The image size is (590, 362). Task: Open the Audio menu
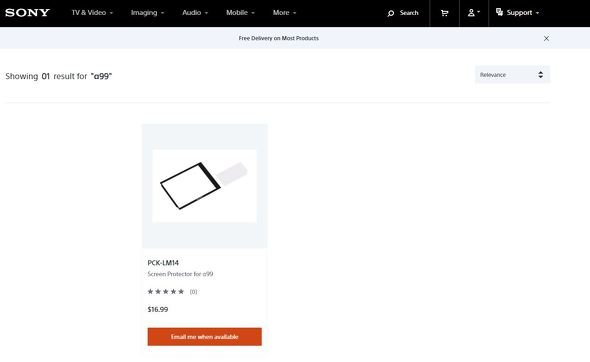click(x=195, y=13)
